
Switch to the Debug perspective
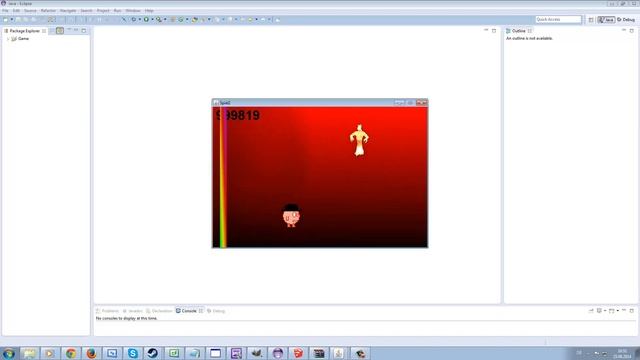pyautogui.click(x=626, y=20)
